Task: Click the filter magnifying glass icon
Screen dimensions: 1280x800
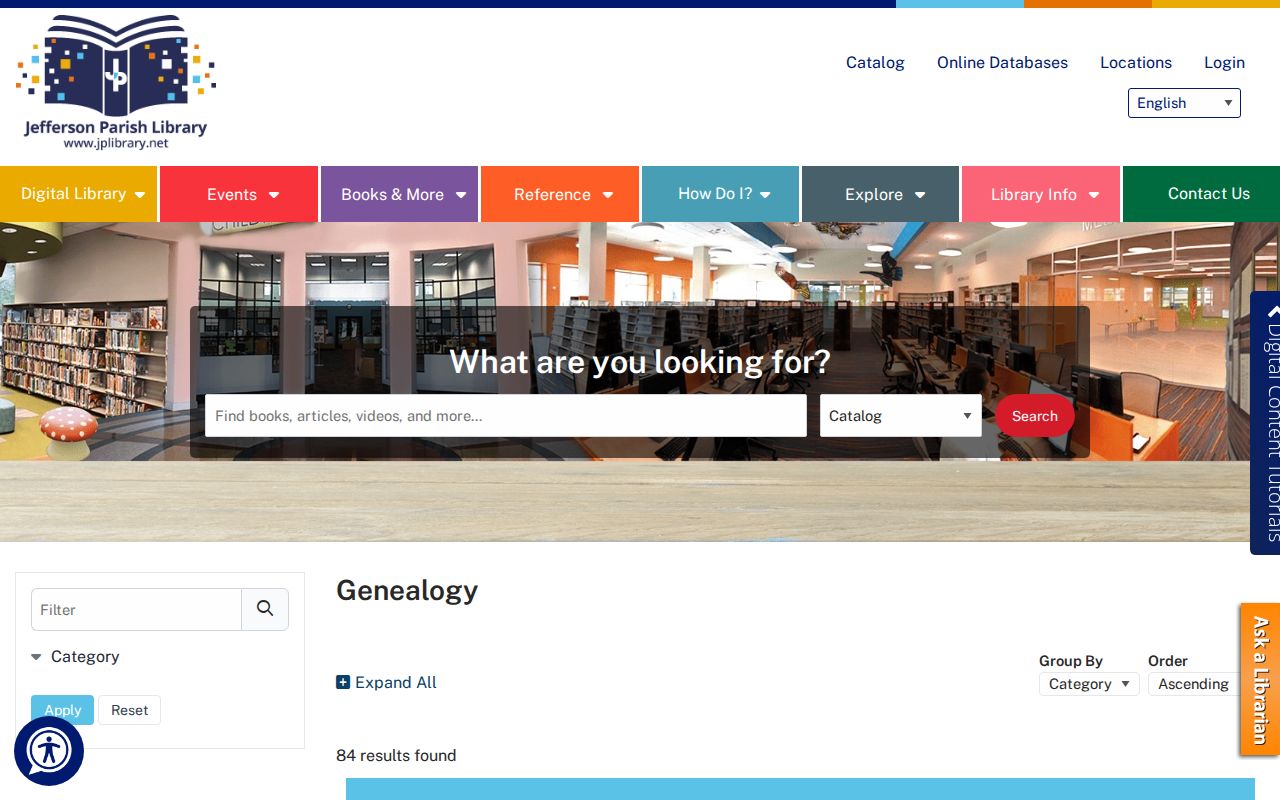Action: [265, 609]
